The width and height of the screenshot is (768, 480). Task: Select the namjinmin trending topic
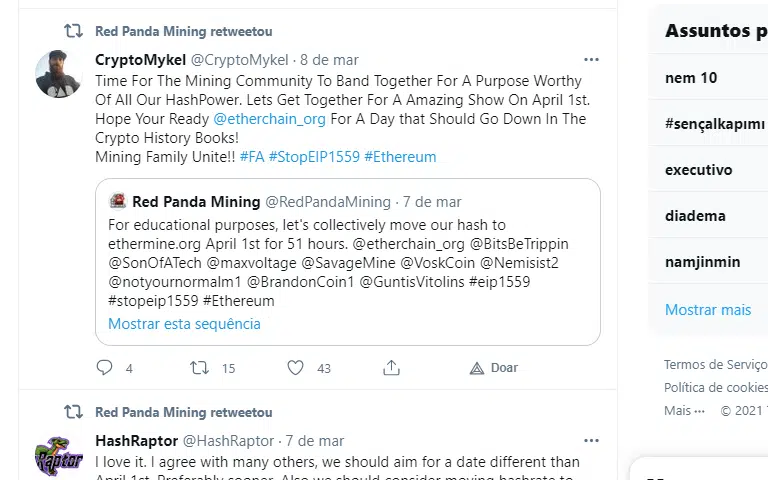click(702, 262)
